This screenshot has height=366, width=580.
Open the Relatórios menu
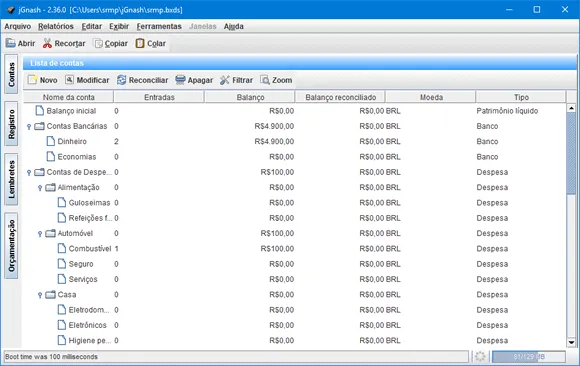coord(56,26)
